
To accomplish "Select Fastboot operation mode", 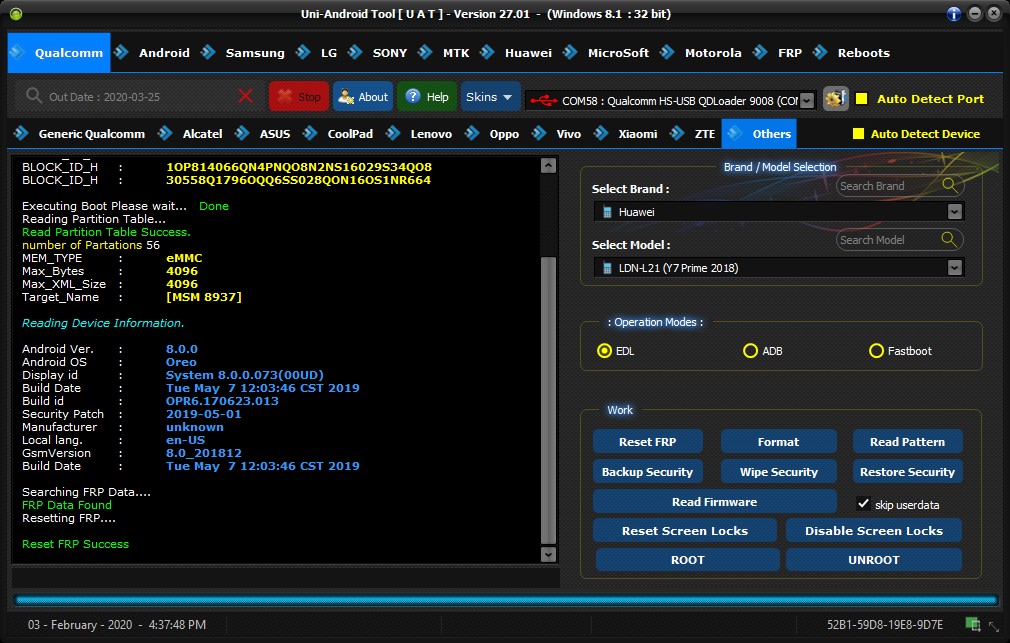I will click(876, 350).
